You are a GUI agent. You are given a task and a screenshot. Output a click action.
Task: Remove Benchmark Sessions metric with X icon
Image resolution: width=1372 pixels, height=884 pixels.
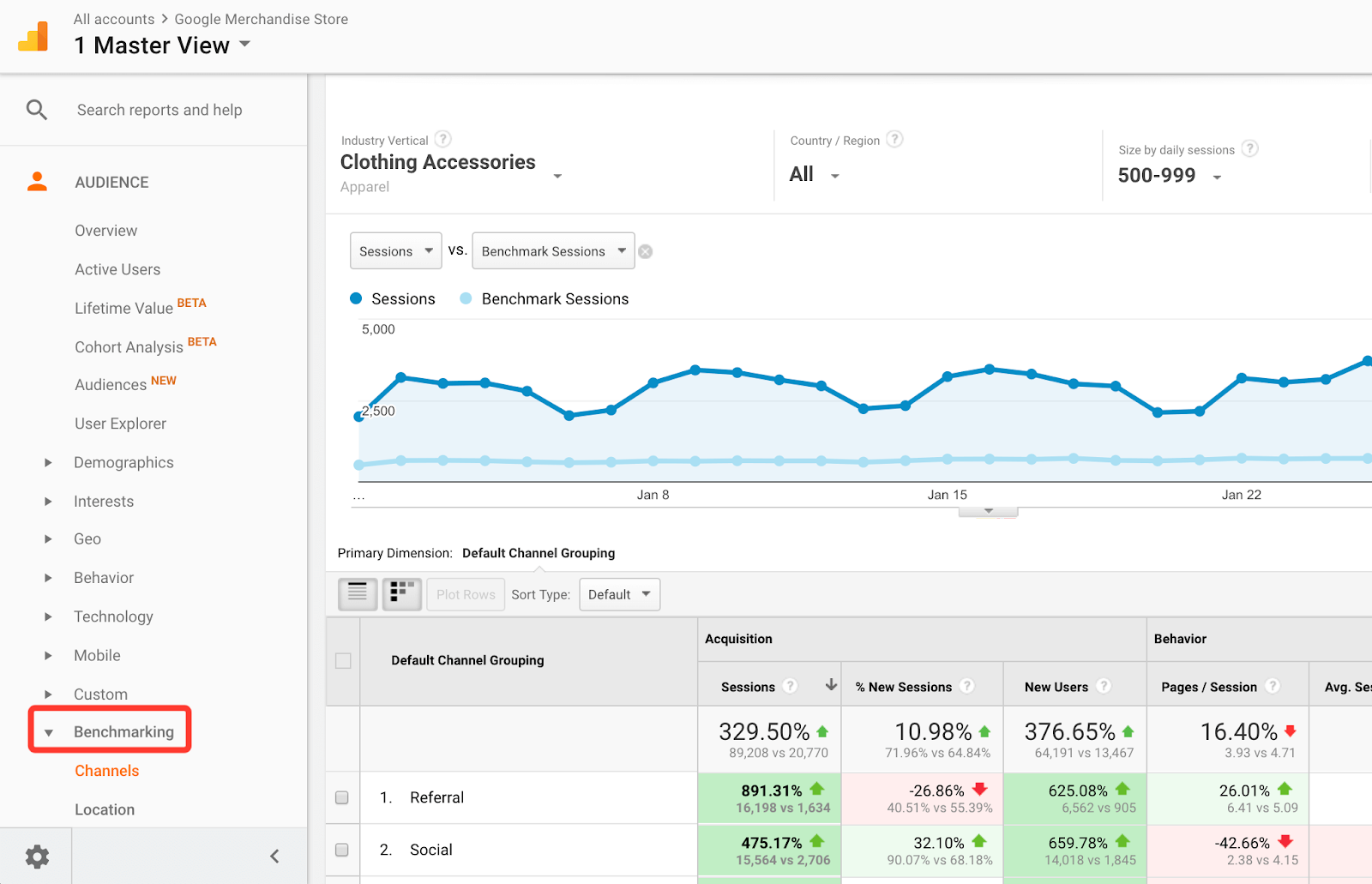(646, 251)
